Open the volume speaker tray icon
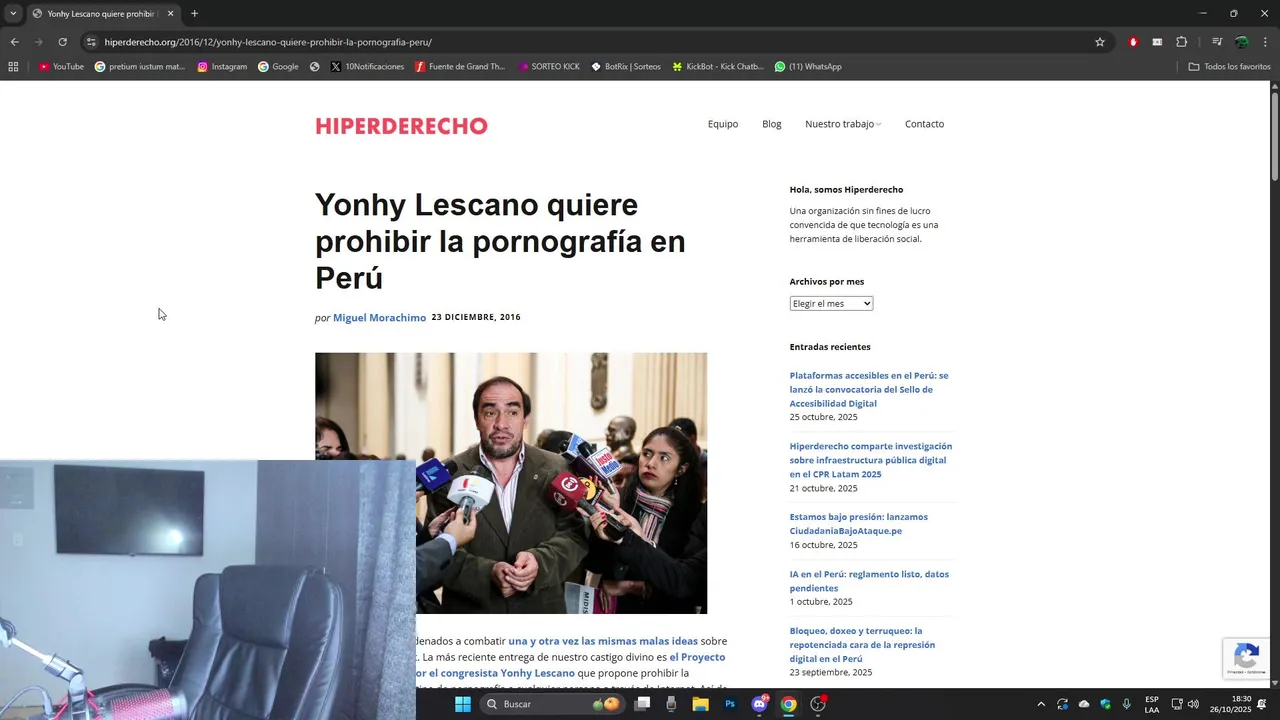The height and width of the screenshot is (720, 1280). point(1193,704)
